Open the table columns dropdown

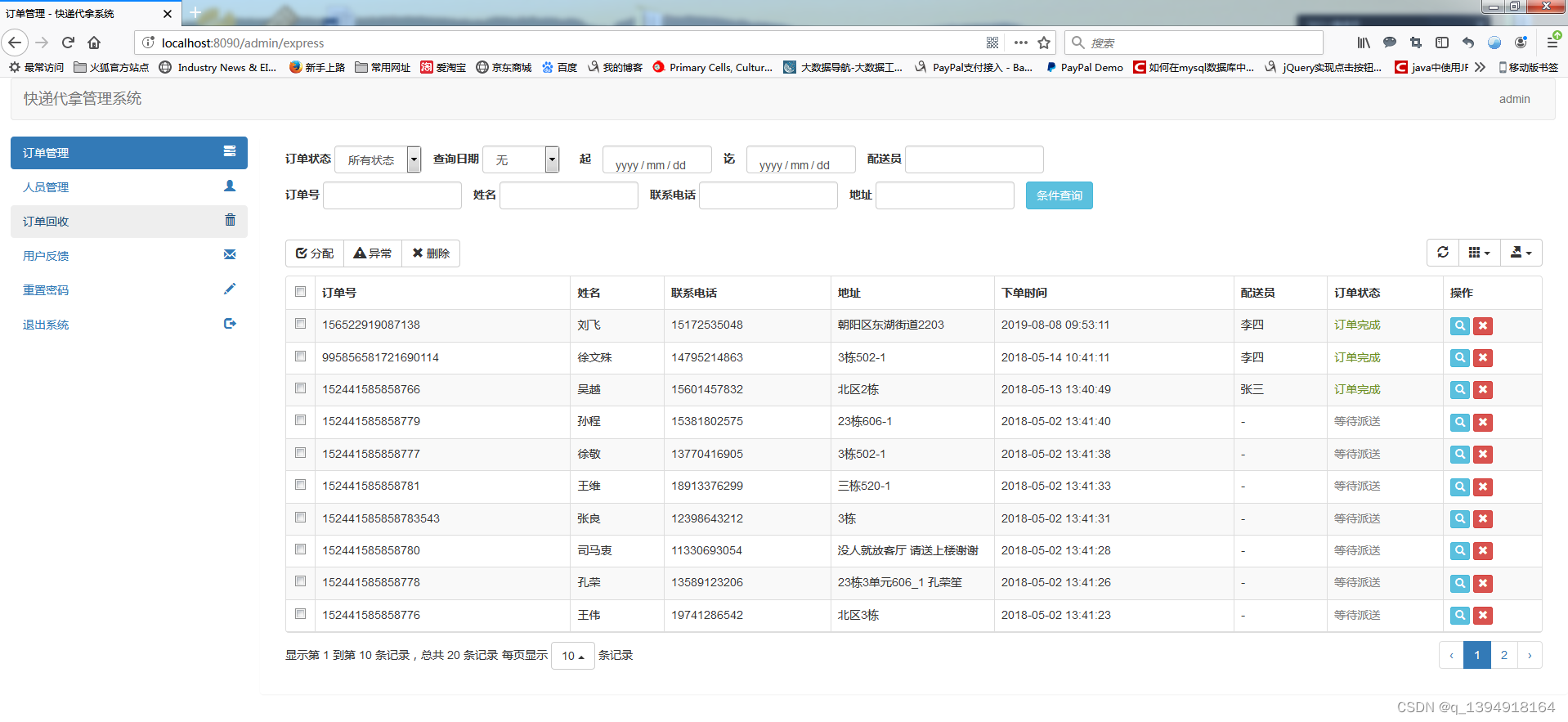pos(1479,253)
